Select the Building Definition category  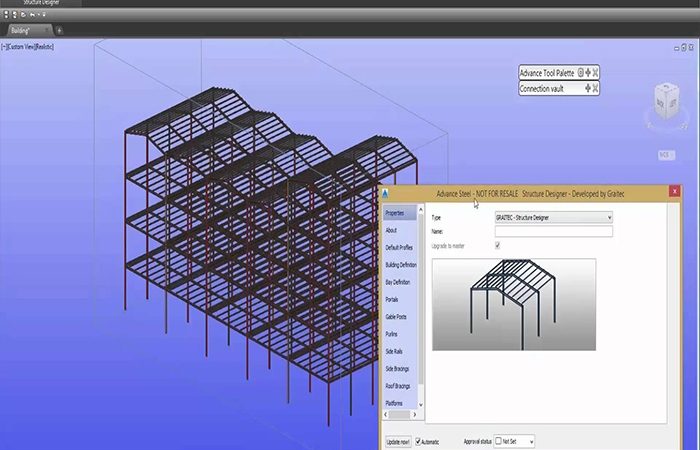(x=401, y=264)
